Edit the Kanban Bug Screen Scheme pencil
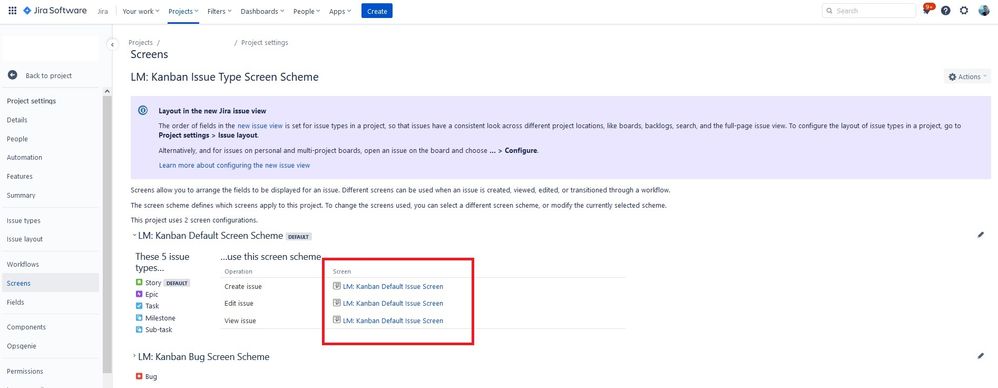 [980, 356]
